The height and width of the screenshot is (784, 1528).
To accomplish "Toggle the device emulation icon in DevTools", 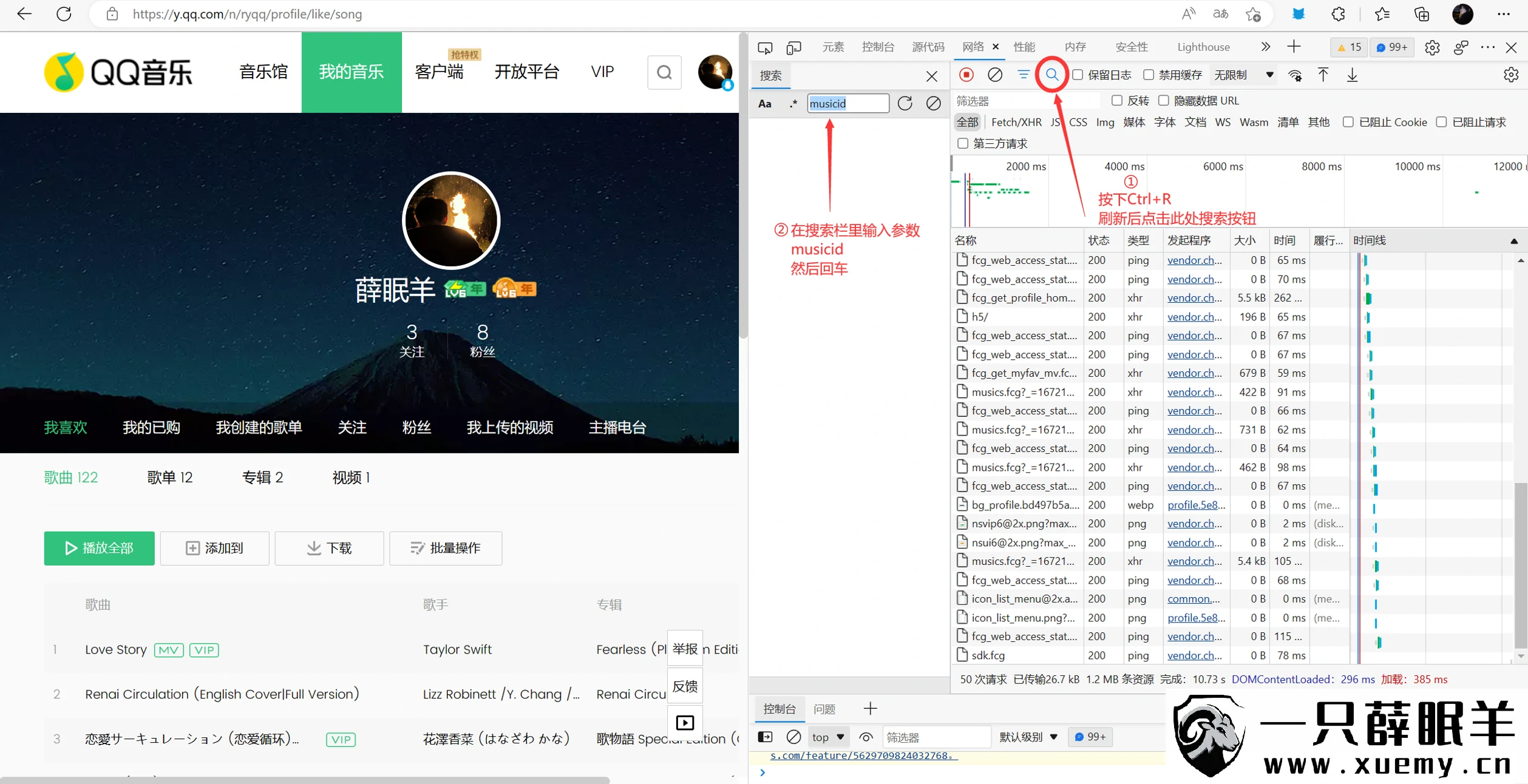I will coord(793,47).
